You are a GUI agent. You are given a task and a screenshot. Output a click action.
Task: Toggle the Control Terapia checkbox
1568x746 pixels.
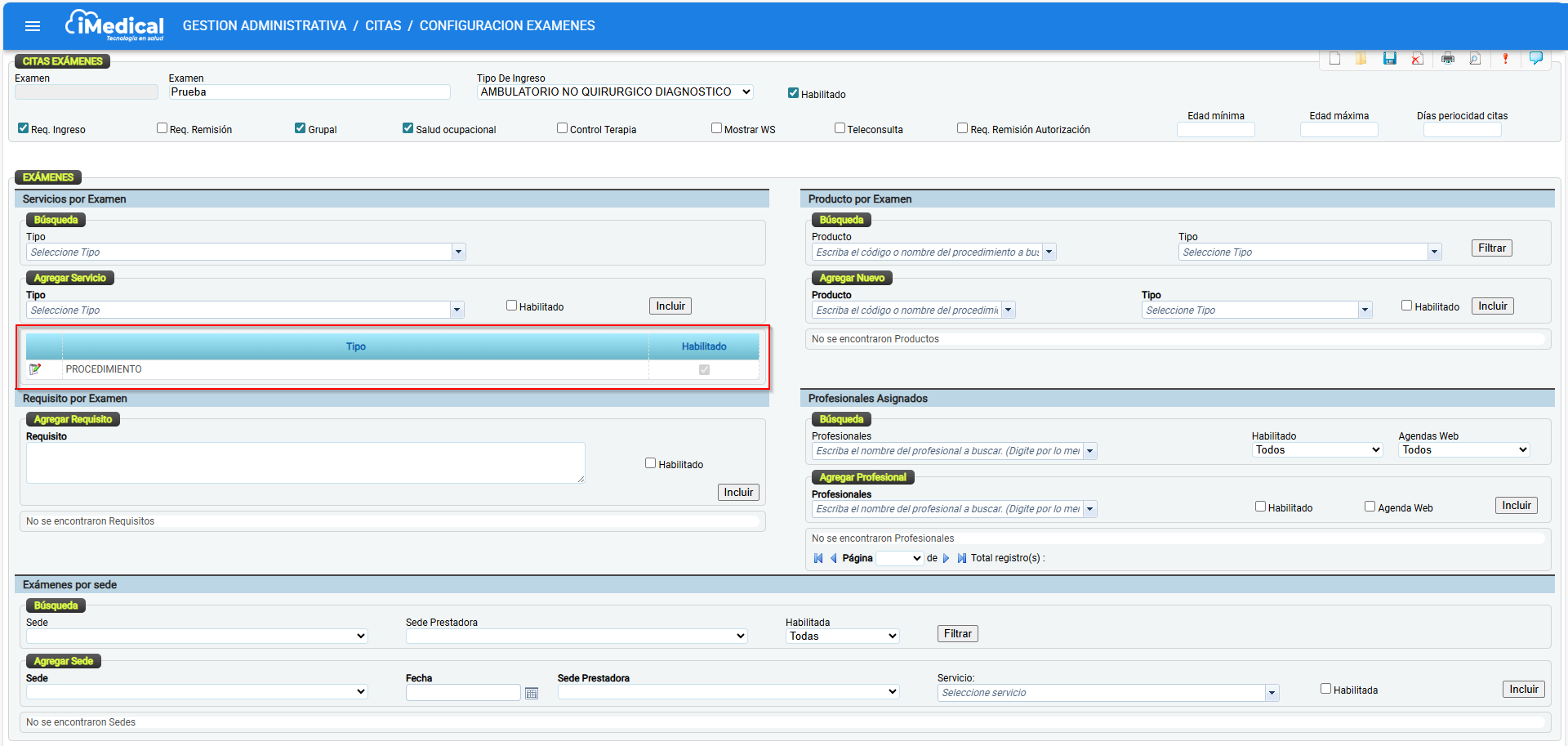coord(562,128)
